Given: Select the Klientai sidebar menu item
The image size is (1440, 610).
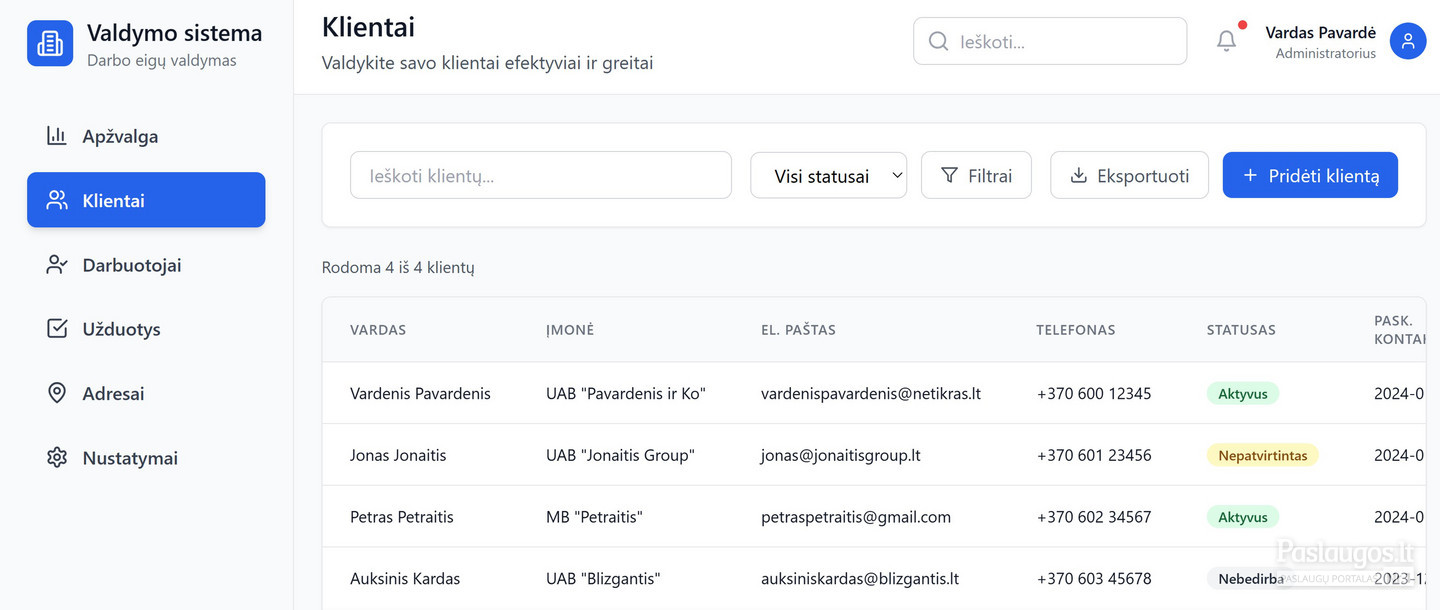Looking at the screenshot, I should pyautogui.click(x=146, y=200).
